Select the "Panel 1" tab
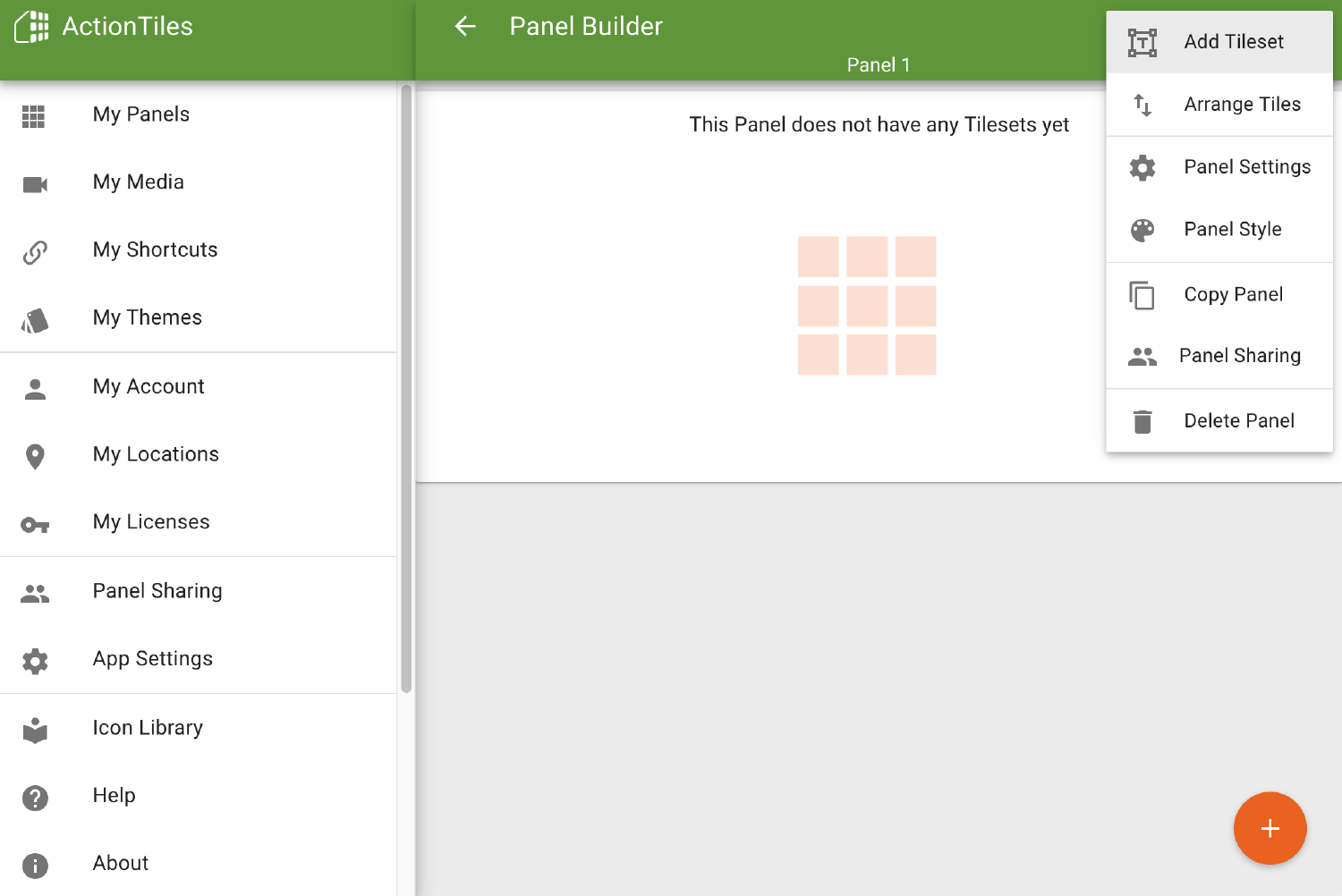 coord(879,64)
